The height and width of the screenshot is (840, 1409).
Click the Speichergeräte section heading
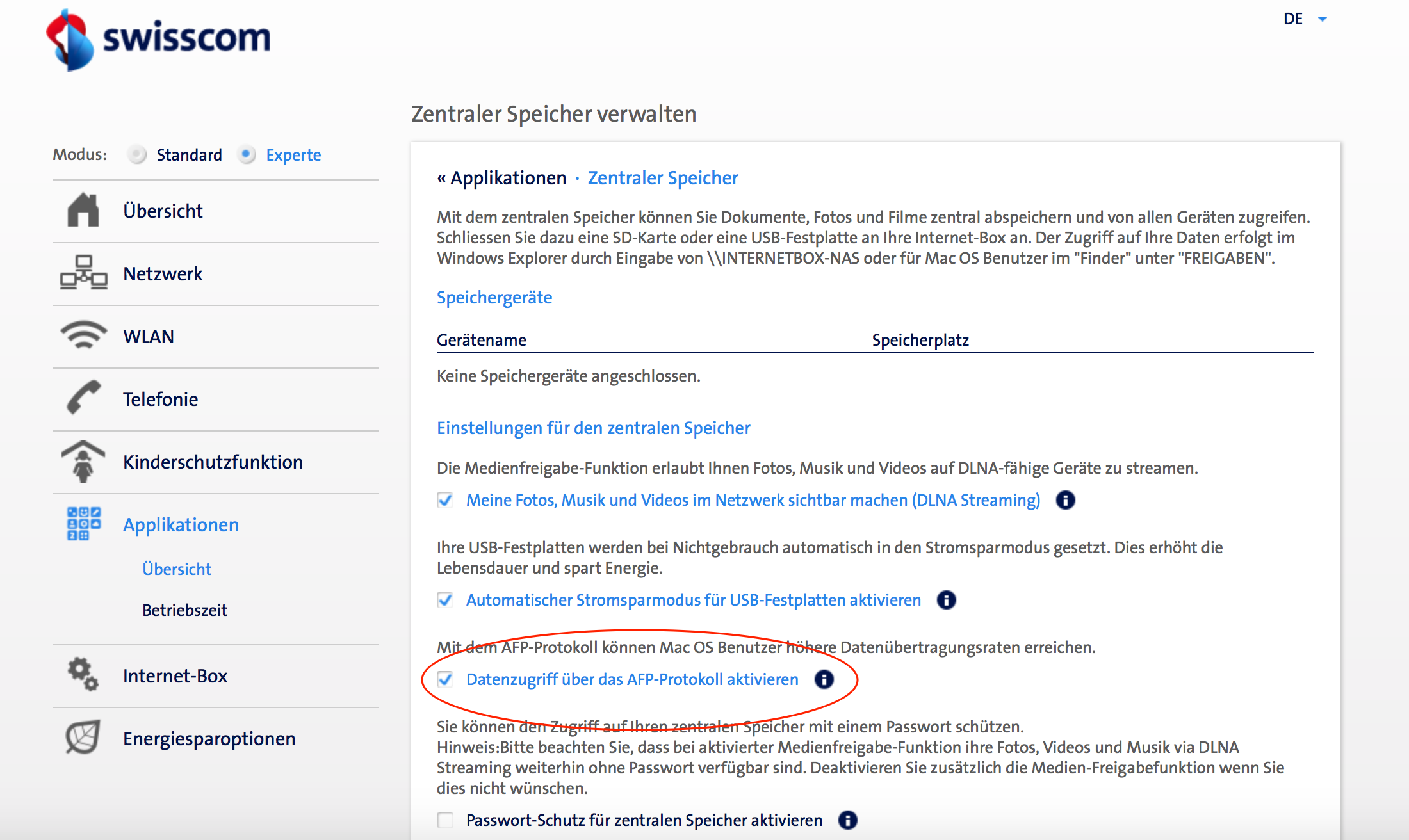pyautogui.click(x=494, y=297)
